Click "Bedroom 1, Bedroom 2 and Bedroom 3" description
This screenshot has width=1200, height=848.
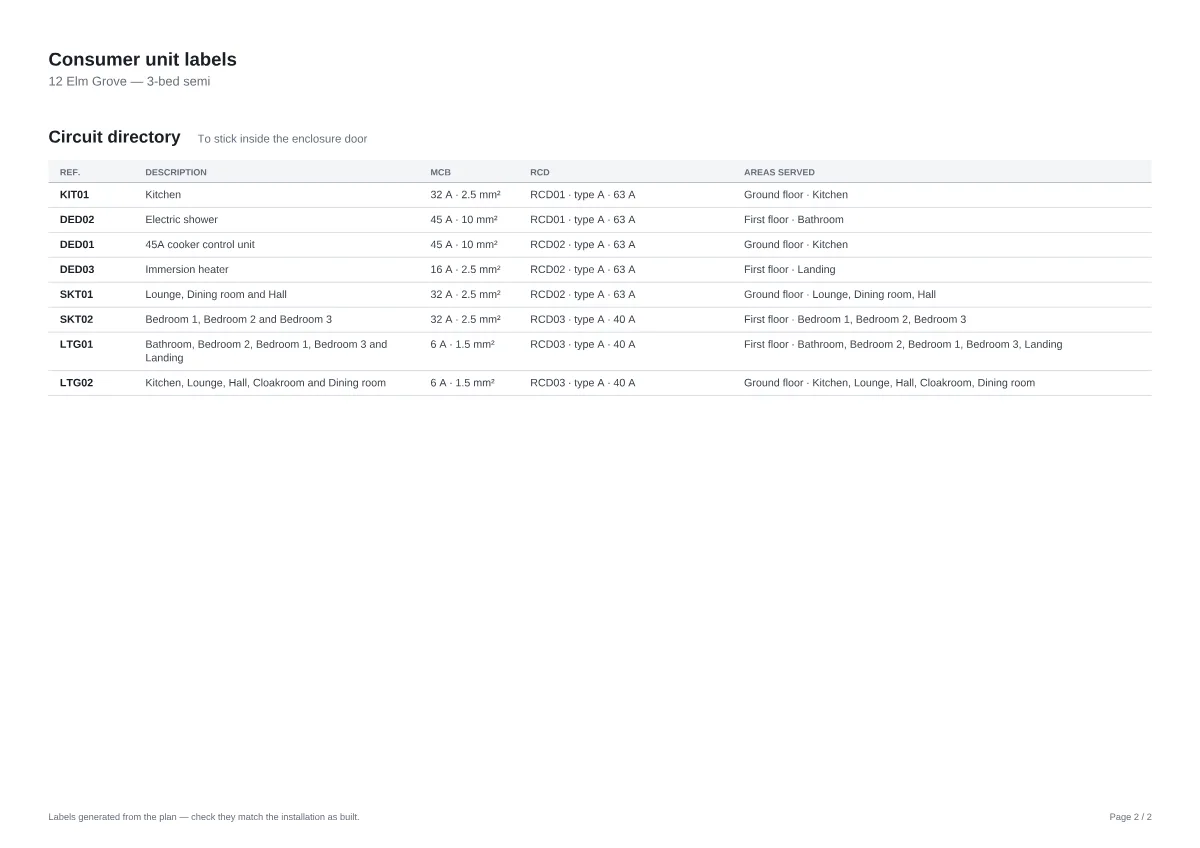pos(239,320)
